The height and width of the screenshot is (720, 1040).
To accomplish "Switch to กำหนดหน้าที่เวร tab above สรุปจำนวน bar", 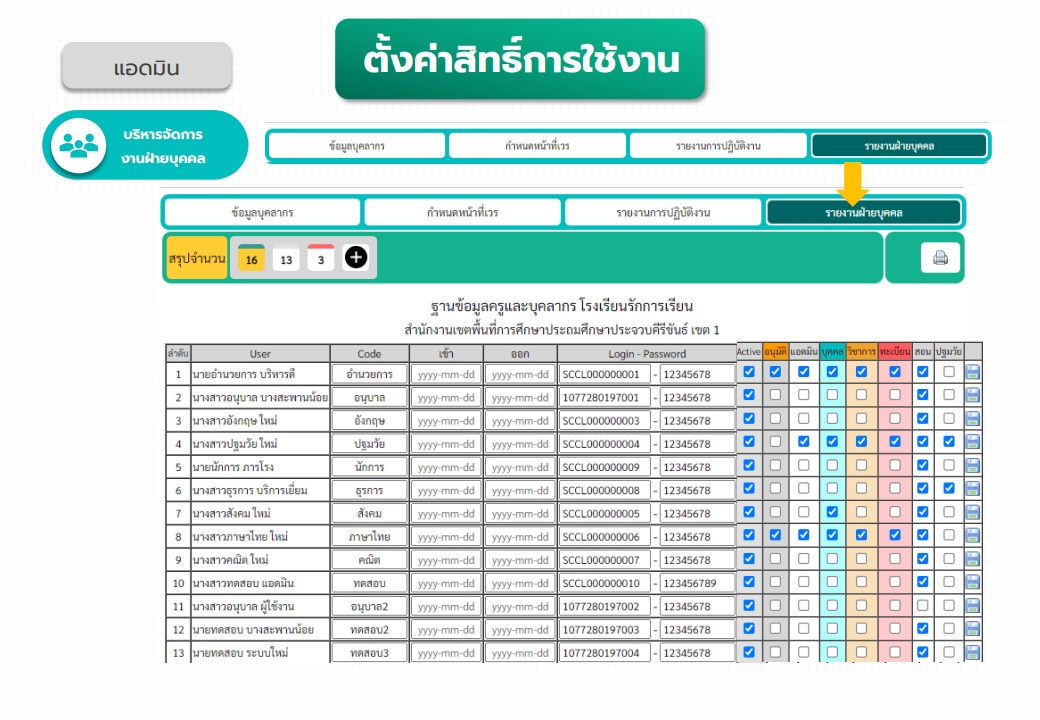I will [462, 212].
